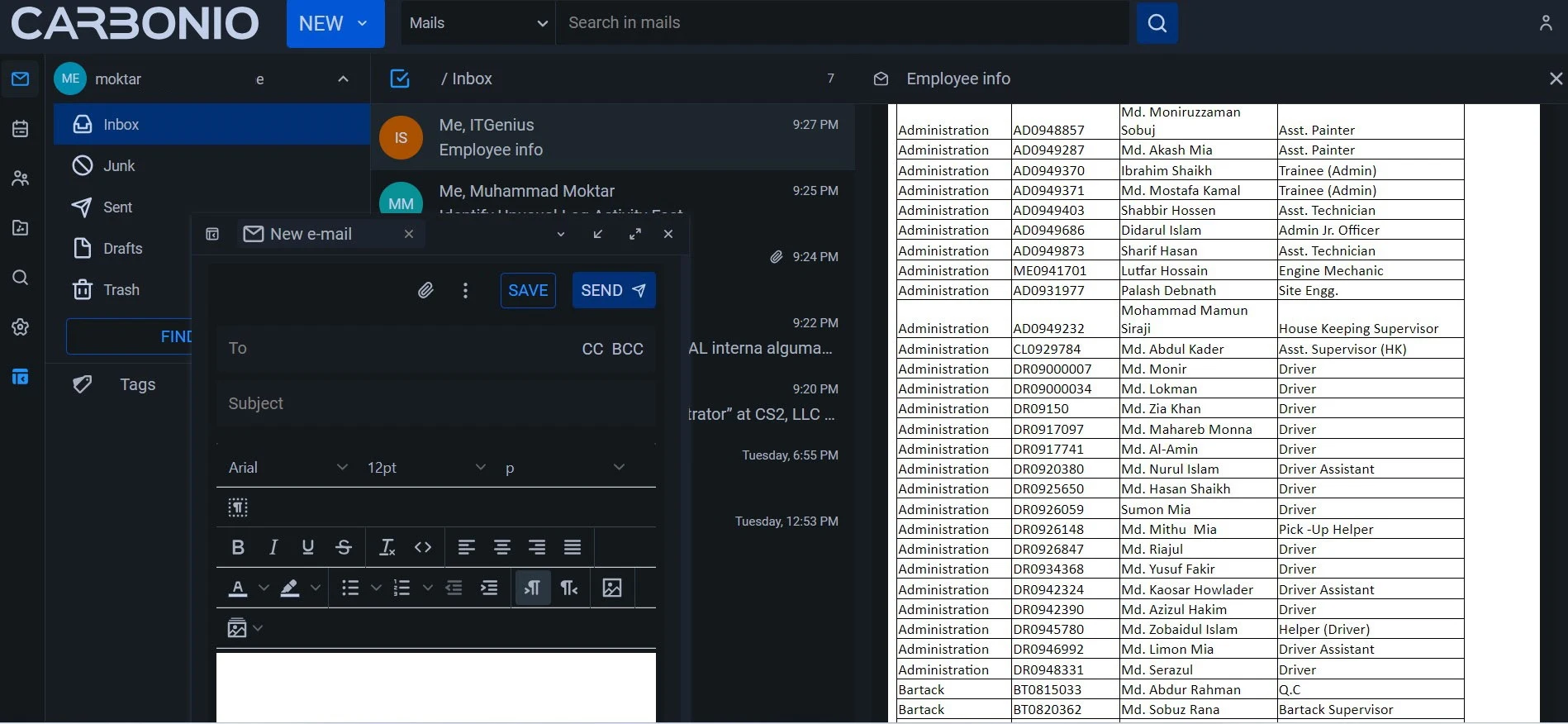Open the Arial font family dropdown
This screenshot has width=1568, height=724.
point(287,468)
